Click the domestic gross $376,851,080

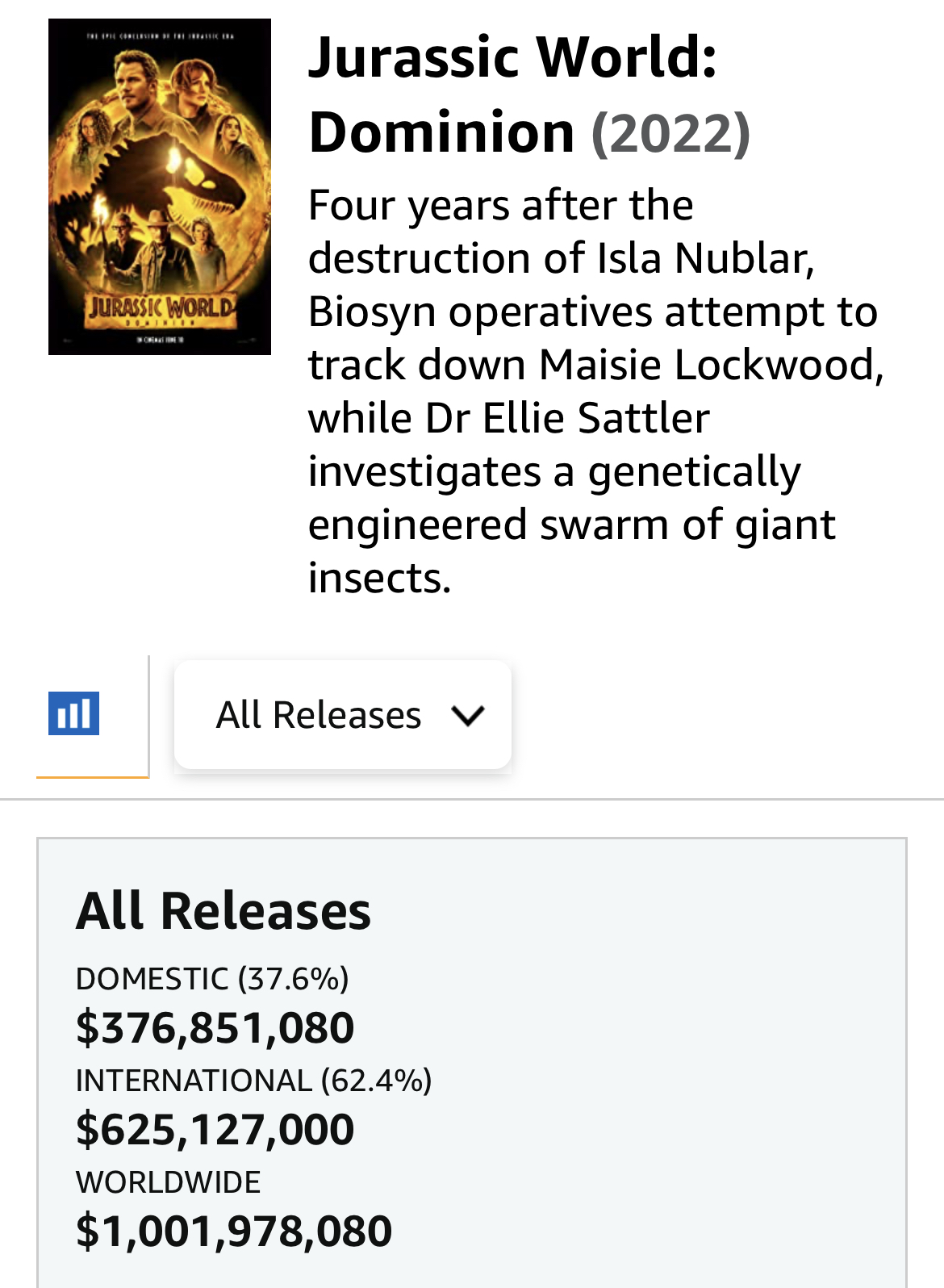(215, 1027)
